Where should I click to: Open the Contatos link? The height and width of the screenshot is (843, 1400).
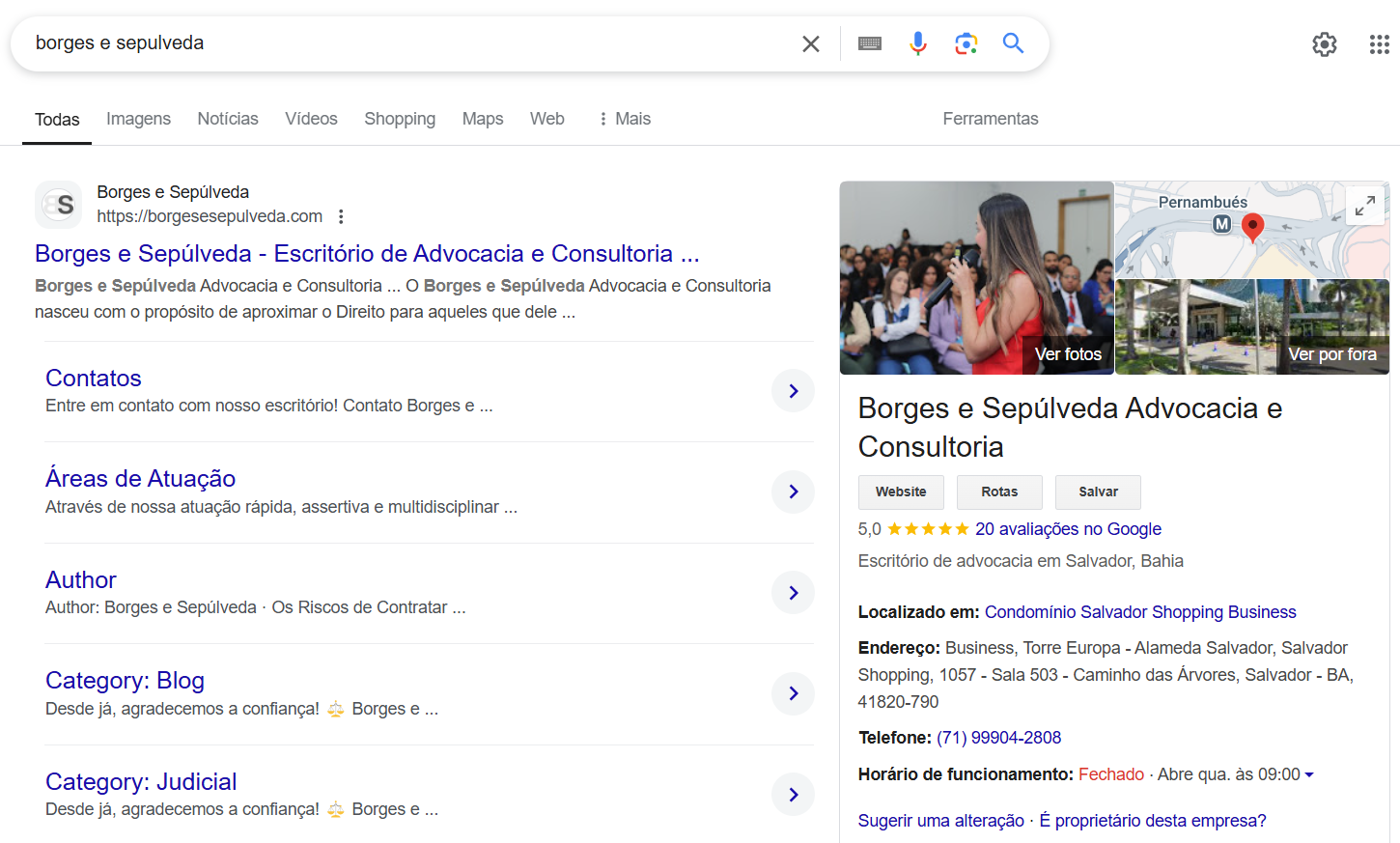point(94,379)
